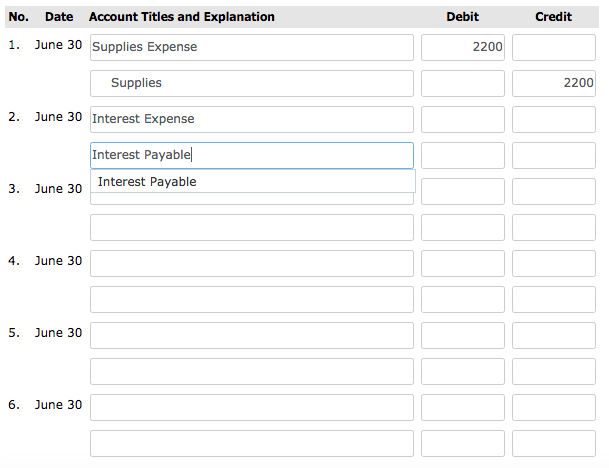This screenshot has height=468, width=609.
Task: Click the credit field beside Interest Payable input
Action: coord(553,155)
